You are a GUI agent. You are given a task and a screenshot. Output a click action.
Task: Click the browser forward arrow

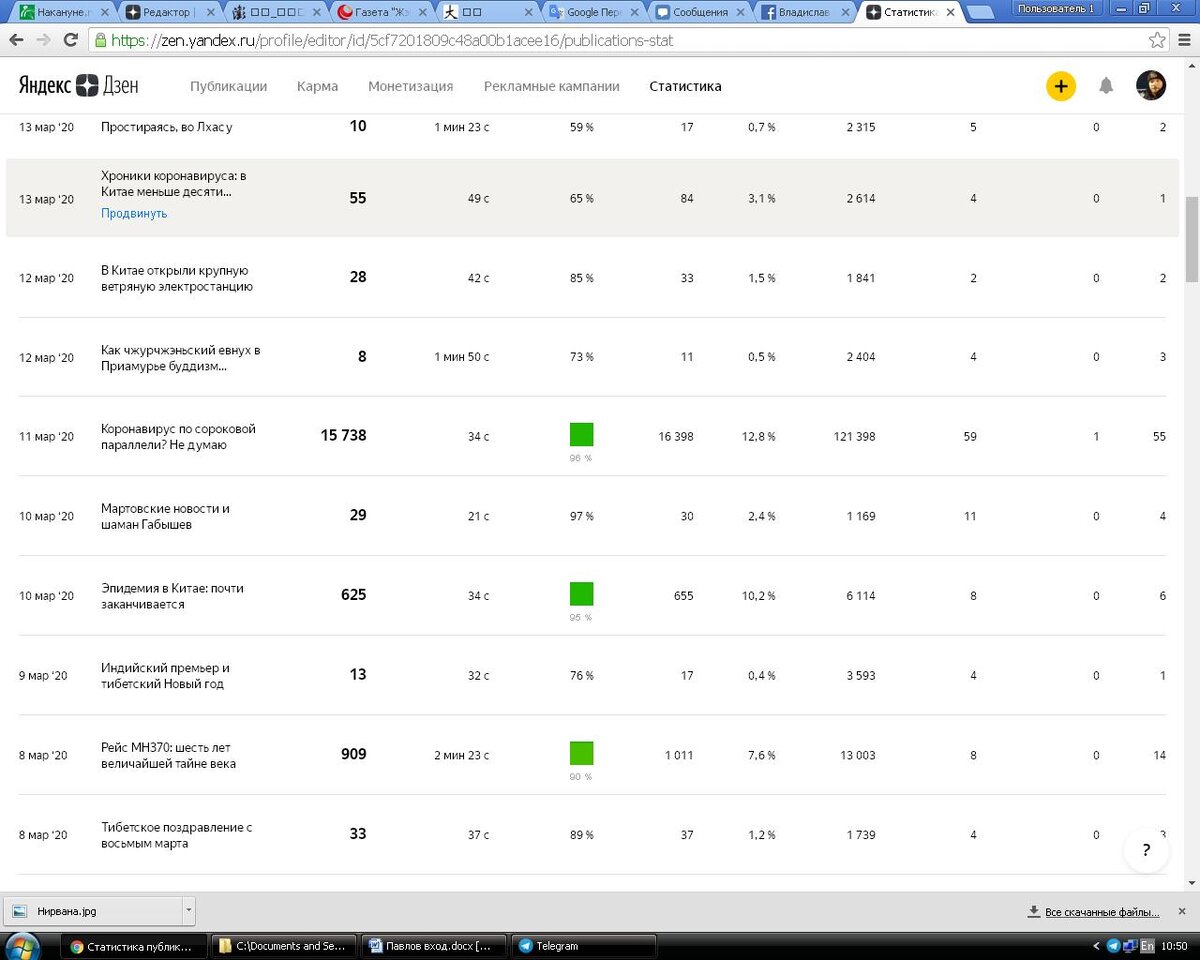pos(44,41)
